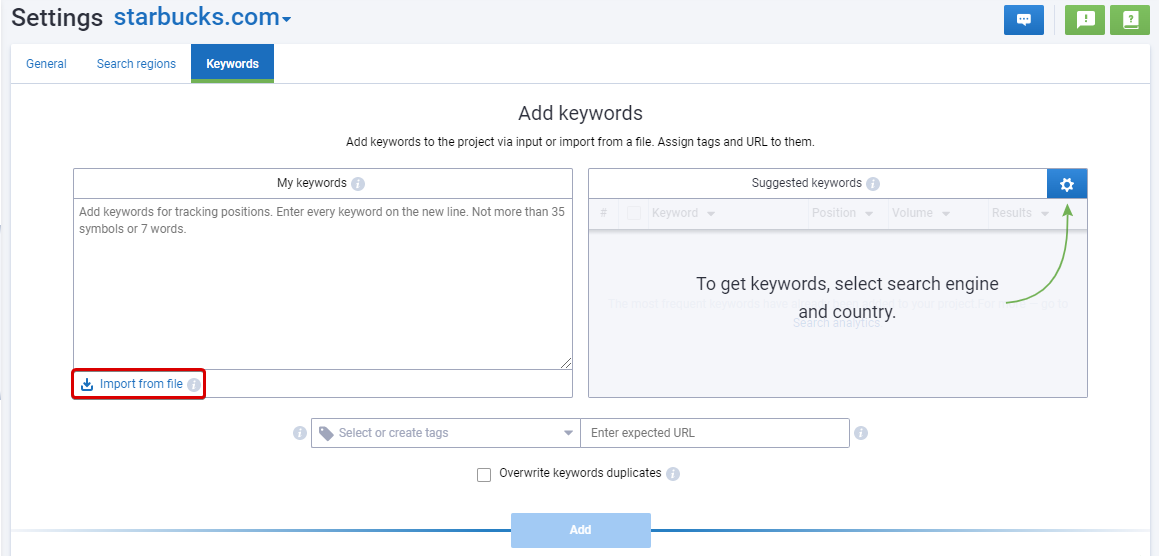Screen dimensions: 1159x556
Task: Open the green help book icon button
Action: pyautogui.click(x=1129, y=20)
